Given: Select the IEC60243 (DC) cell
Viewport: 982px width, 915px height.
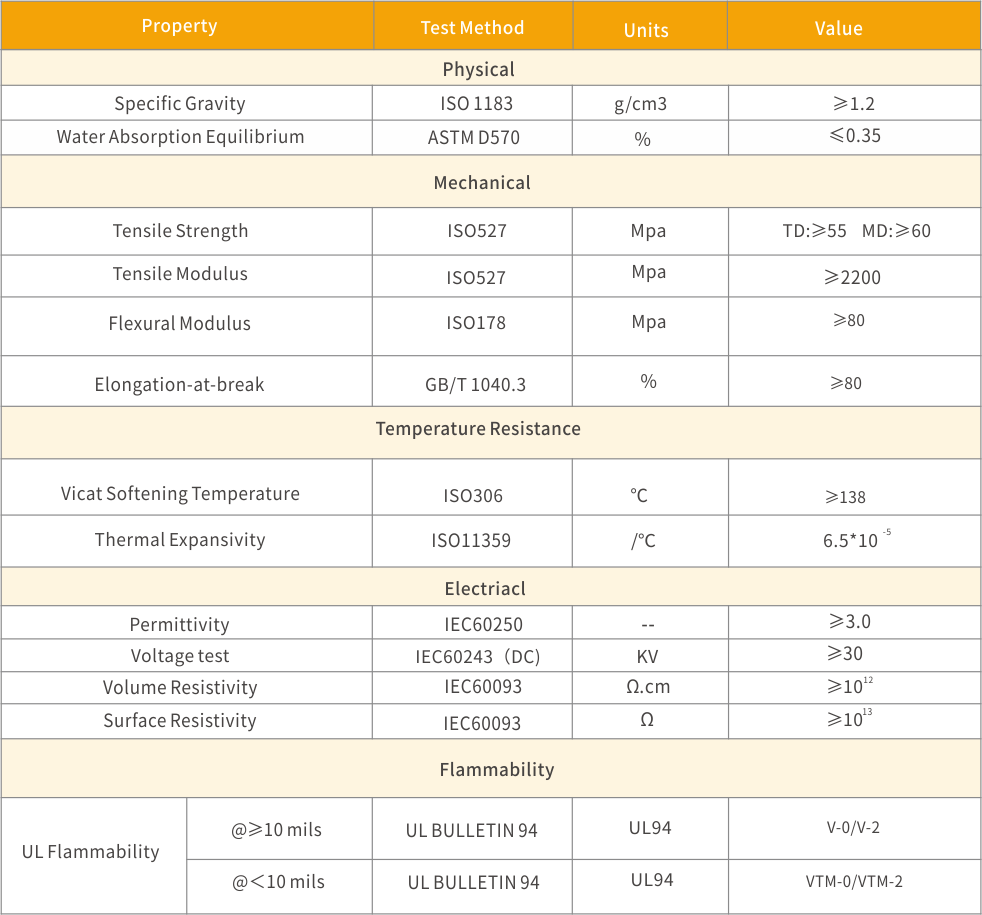Looking at the screenshot, I should pos(478,657).
